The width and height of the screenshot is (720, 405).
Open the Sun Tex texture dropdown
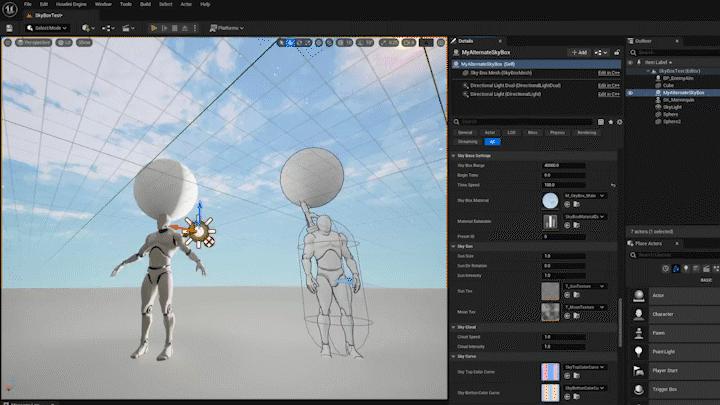583,286
